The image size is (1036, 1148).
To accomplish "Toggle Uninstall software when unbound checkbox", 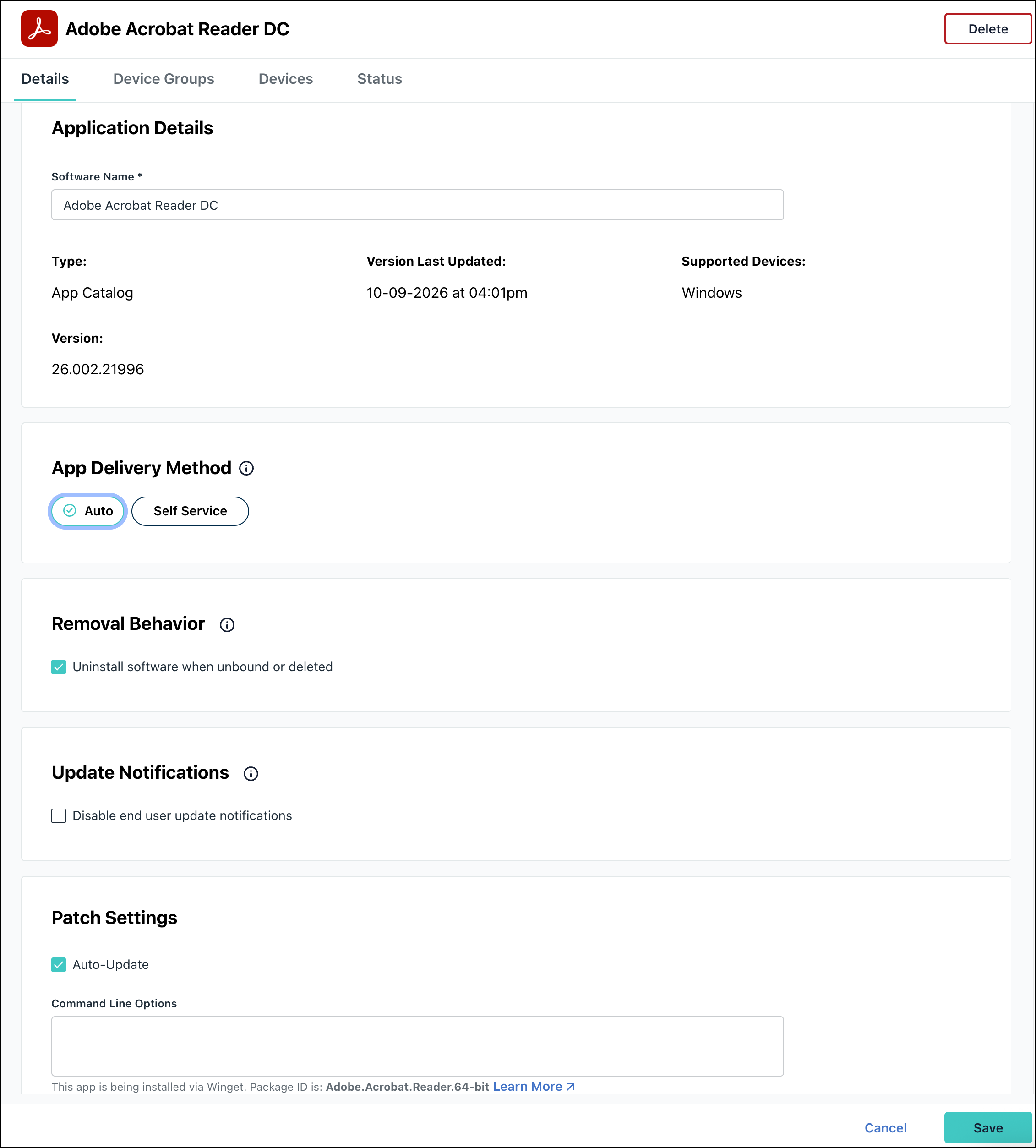I will pos(59,667).
